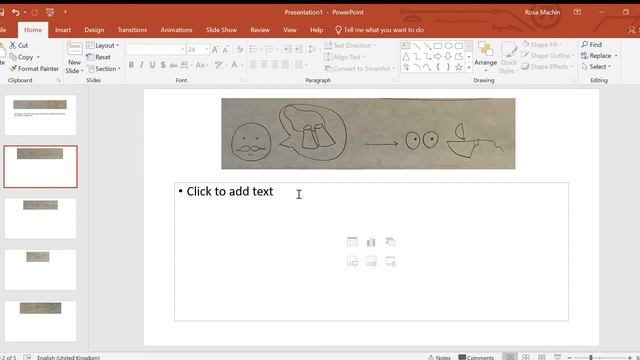Screen dimensions: 640x360
Task: Select the star shape in gallery
Action: click(x=459, y=67)
